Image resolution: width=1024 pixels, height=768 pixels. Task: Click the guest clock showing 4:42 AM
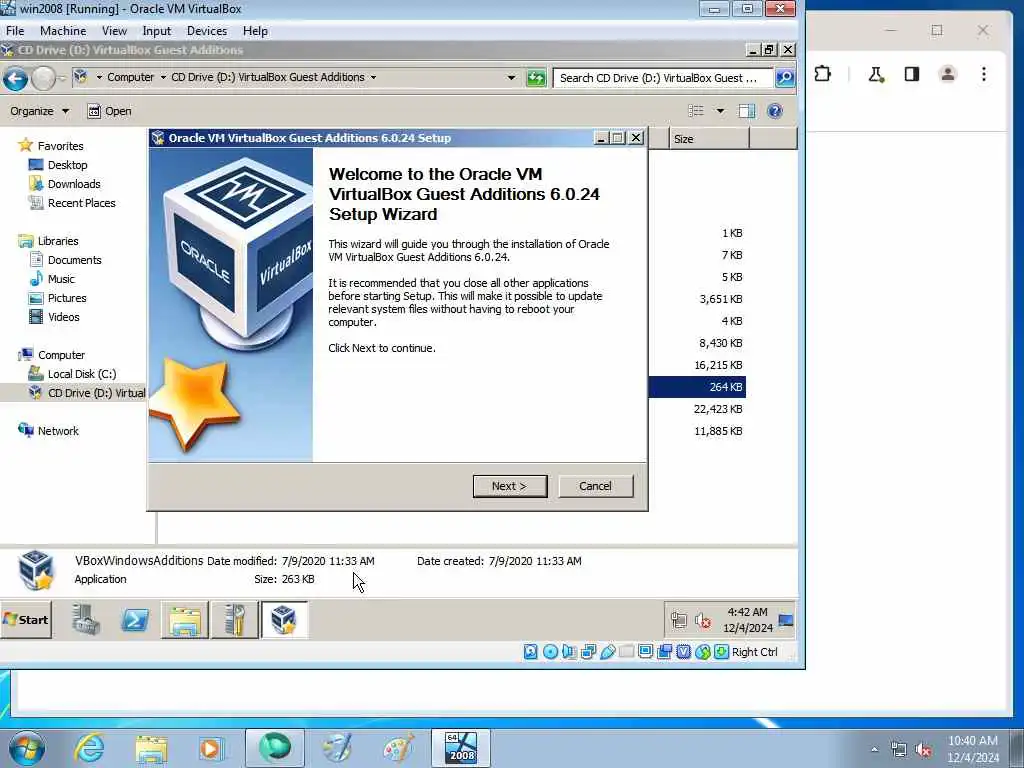(747, 620)
